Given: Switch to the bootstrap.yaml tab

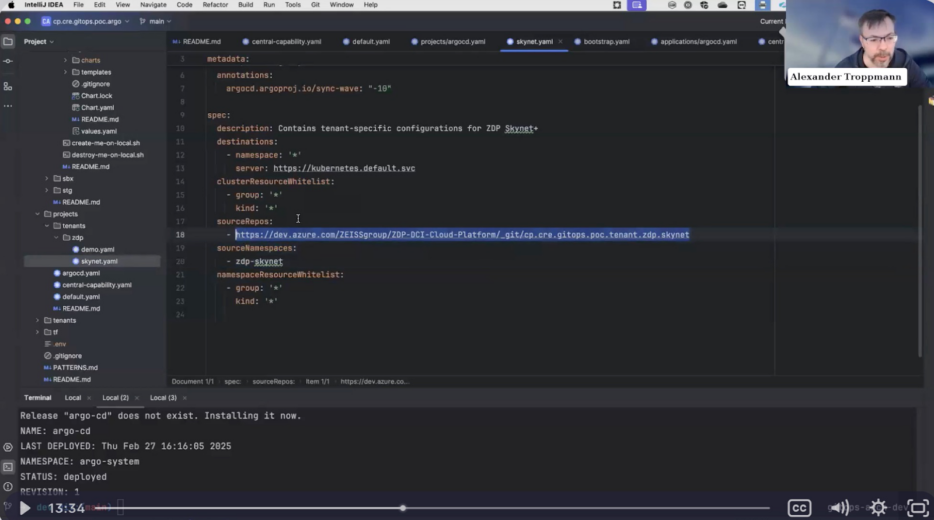Looking at the screenshot, I should pos(602,42).
